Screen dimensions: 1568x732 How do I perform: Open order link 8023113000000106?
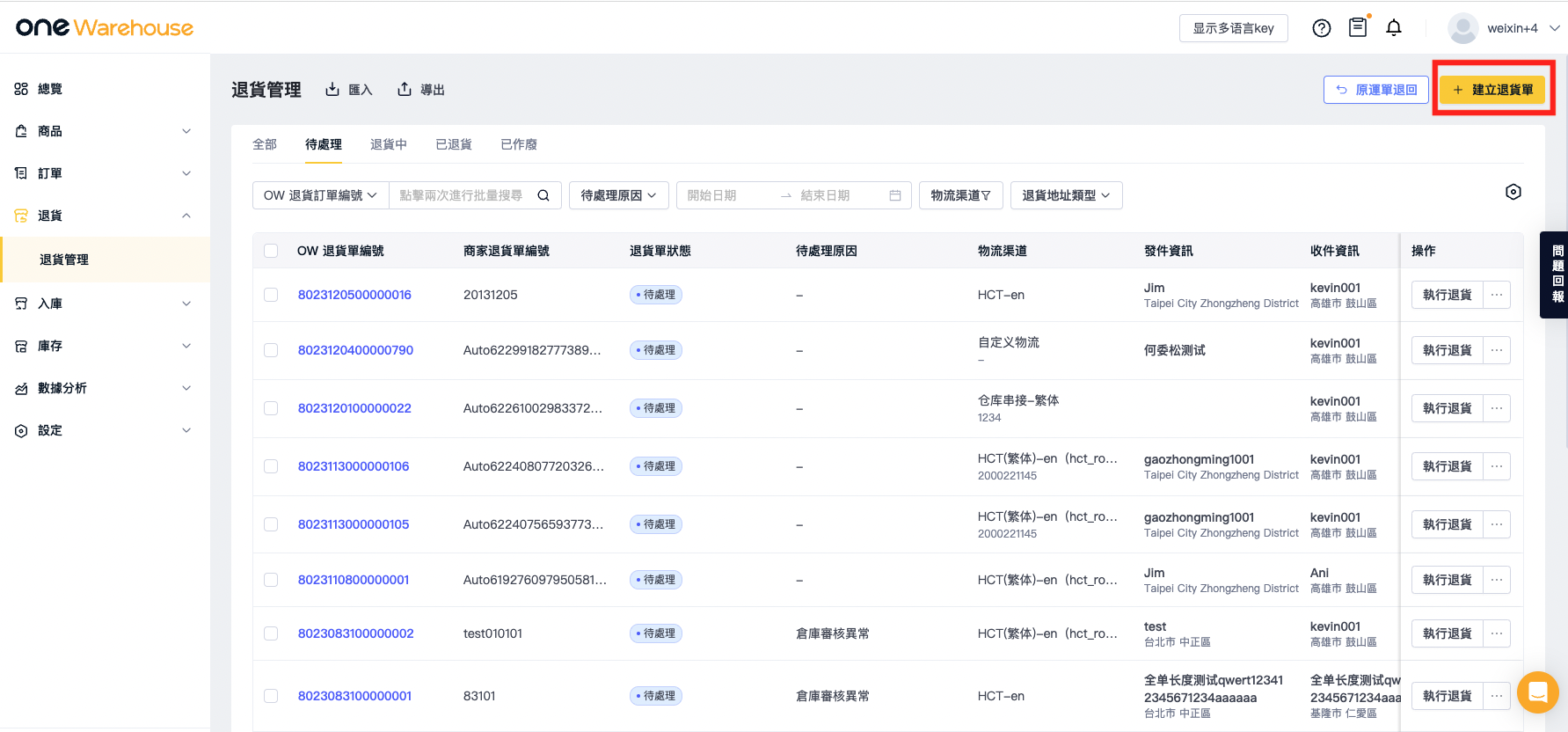point(354,466)
